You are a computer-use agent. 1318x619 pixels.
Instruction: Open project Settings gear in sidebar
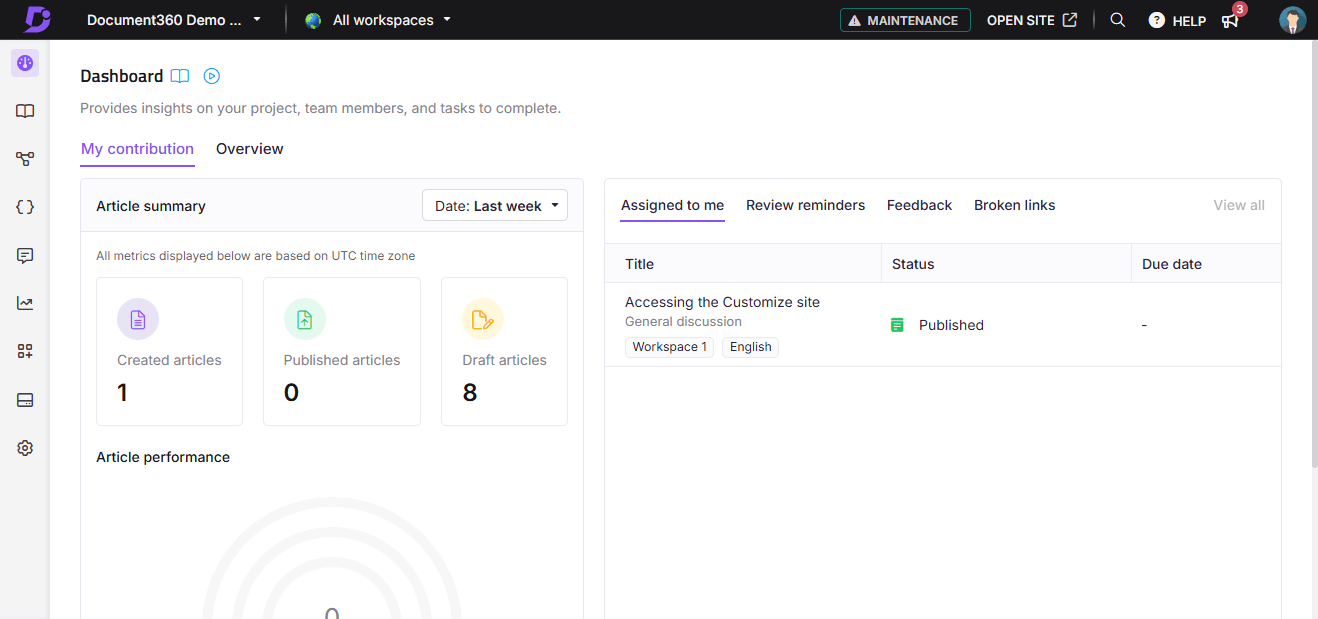(24, 447)
